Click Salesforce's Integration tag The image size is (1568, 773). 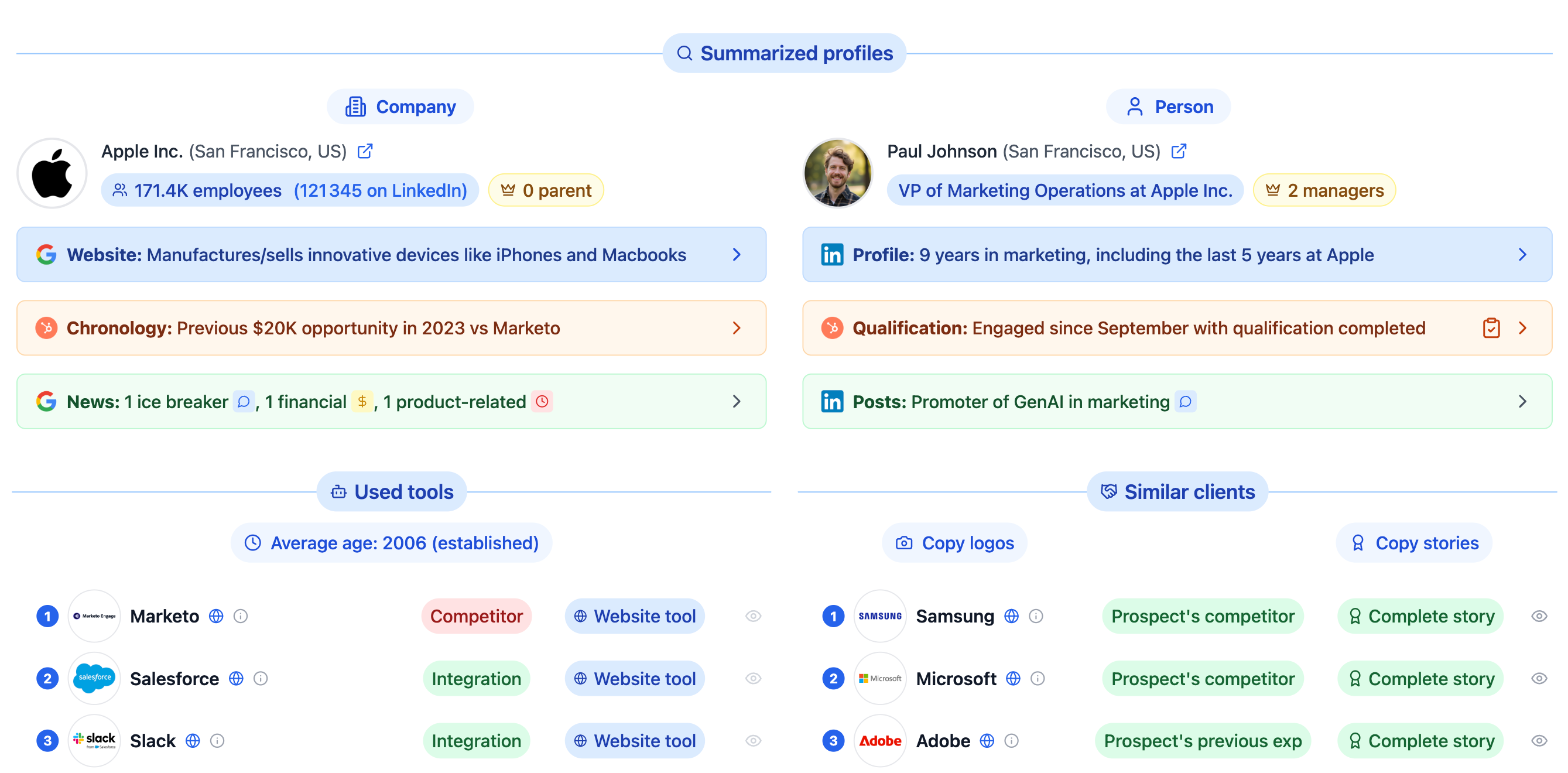tap(477, 678)
